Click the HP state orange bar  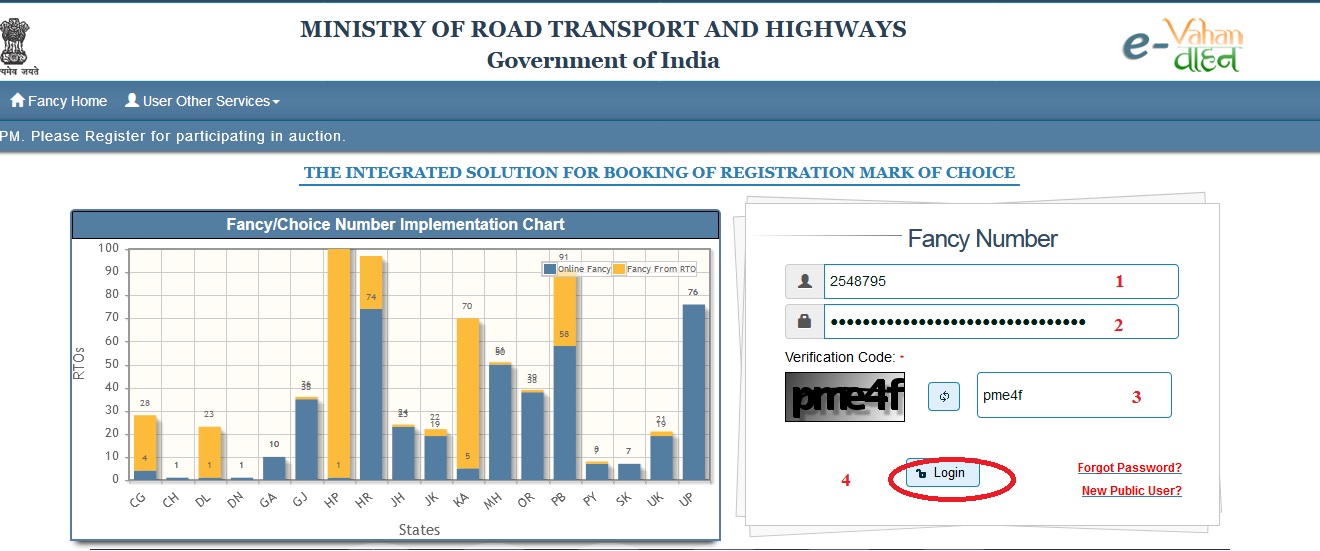click(x=339, y=360)
